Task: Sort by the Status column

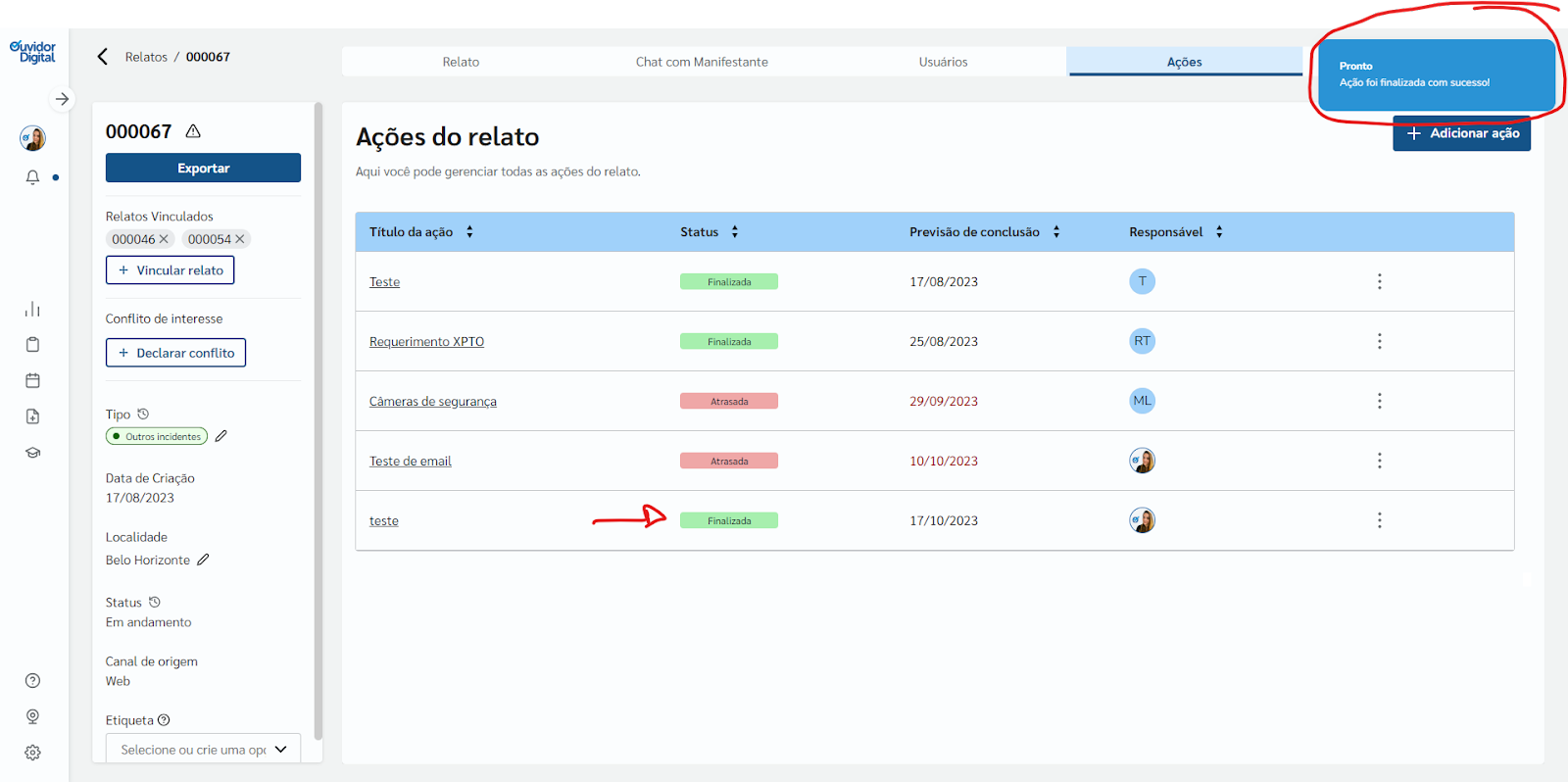Action: tap(735, 232)
